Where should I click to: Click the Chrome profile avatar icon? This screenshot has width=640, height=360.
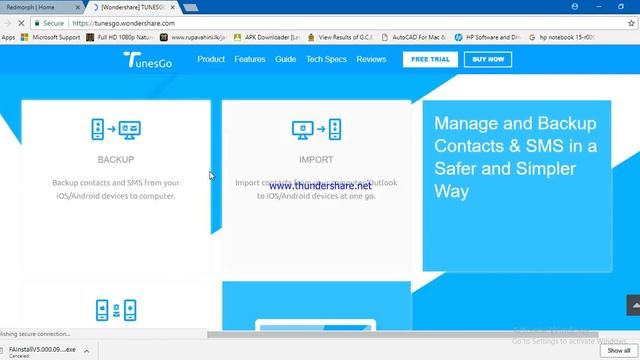click(575, 7)
